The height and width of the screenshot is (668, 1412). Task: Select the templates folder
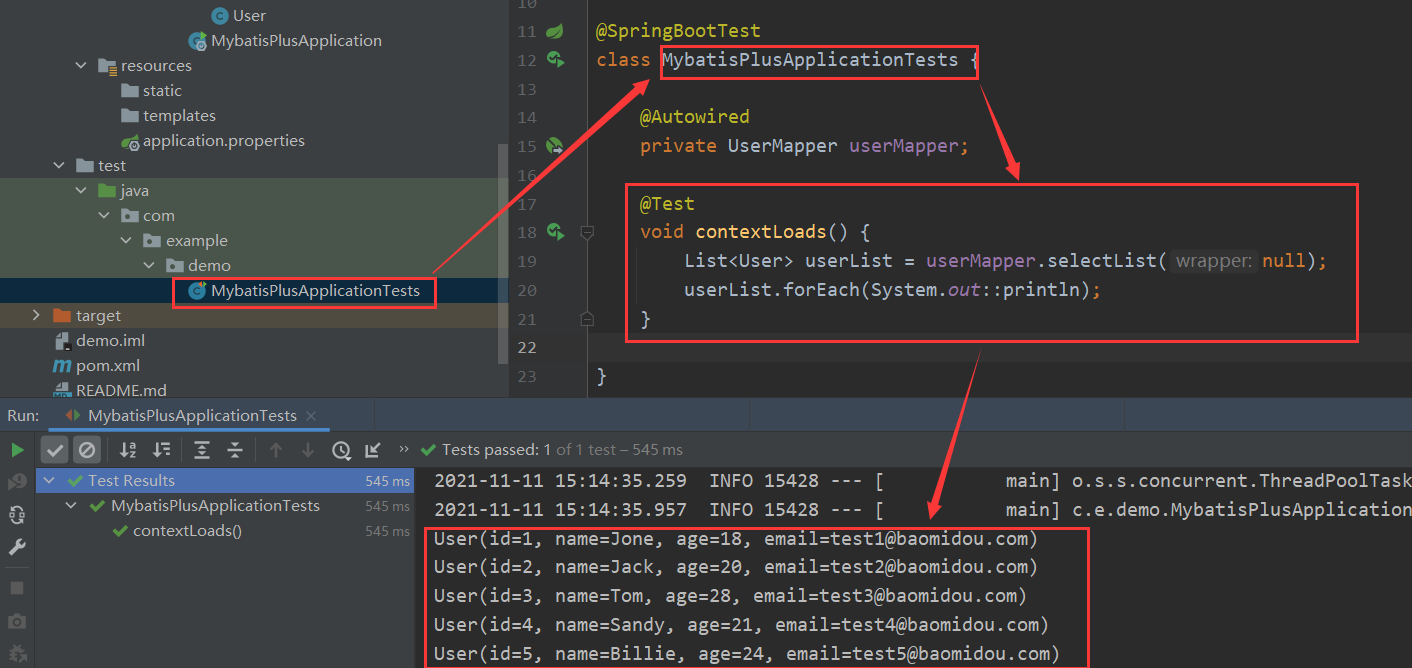coord(168,116)
